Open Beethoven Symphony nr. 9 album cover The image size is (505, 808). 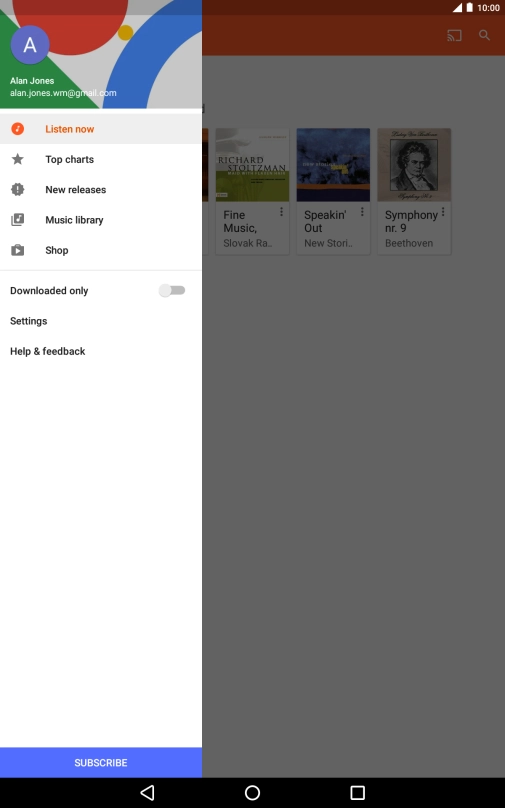[x=414, y=165]
